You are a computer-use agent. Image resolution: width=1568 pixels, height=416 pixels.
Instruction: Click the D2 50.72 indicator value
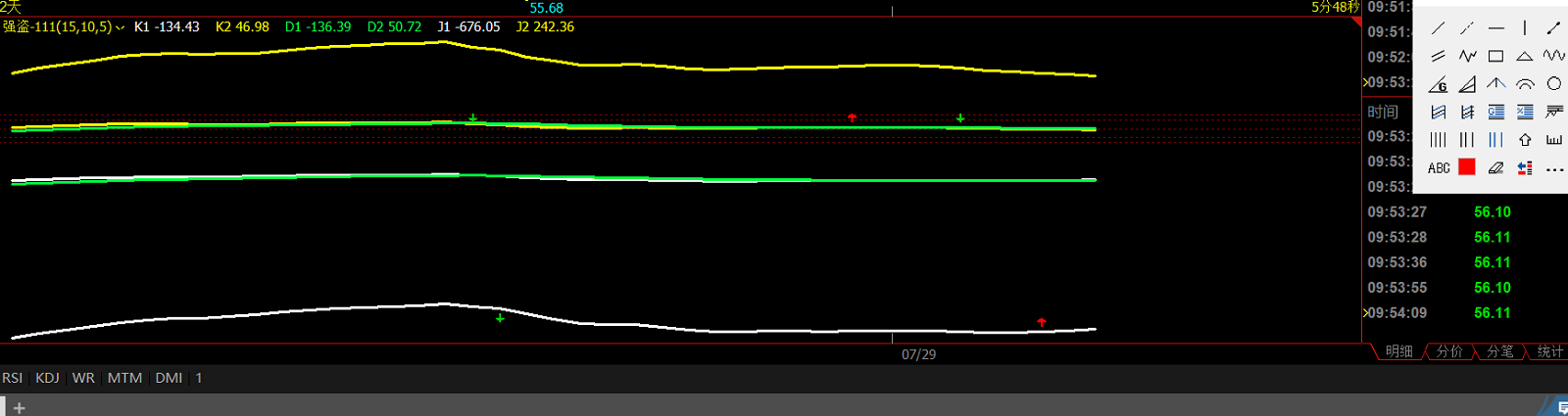point(394,26)
